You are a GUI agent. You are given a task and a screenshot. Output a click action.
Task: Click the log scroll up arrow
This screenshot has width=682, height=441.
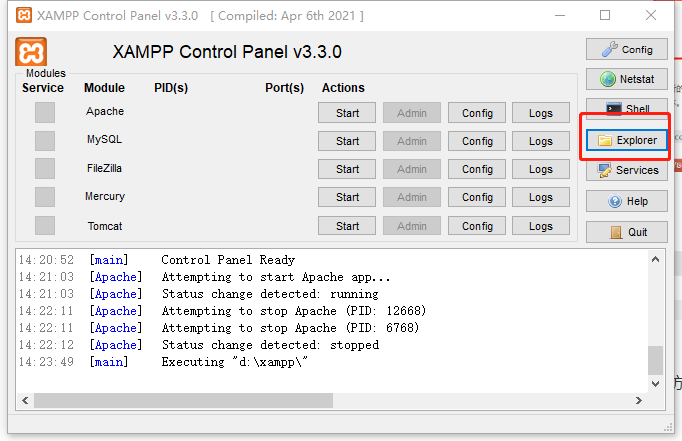click(655, 259)
